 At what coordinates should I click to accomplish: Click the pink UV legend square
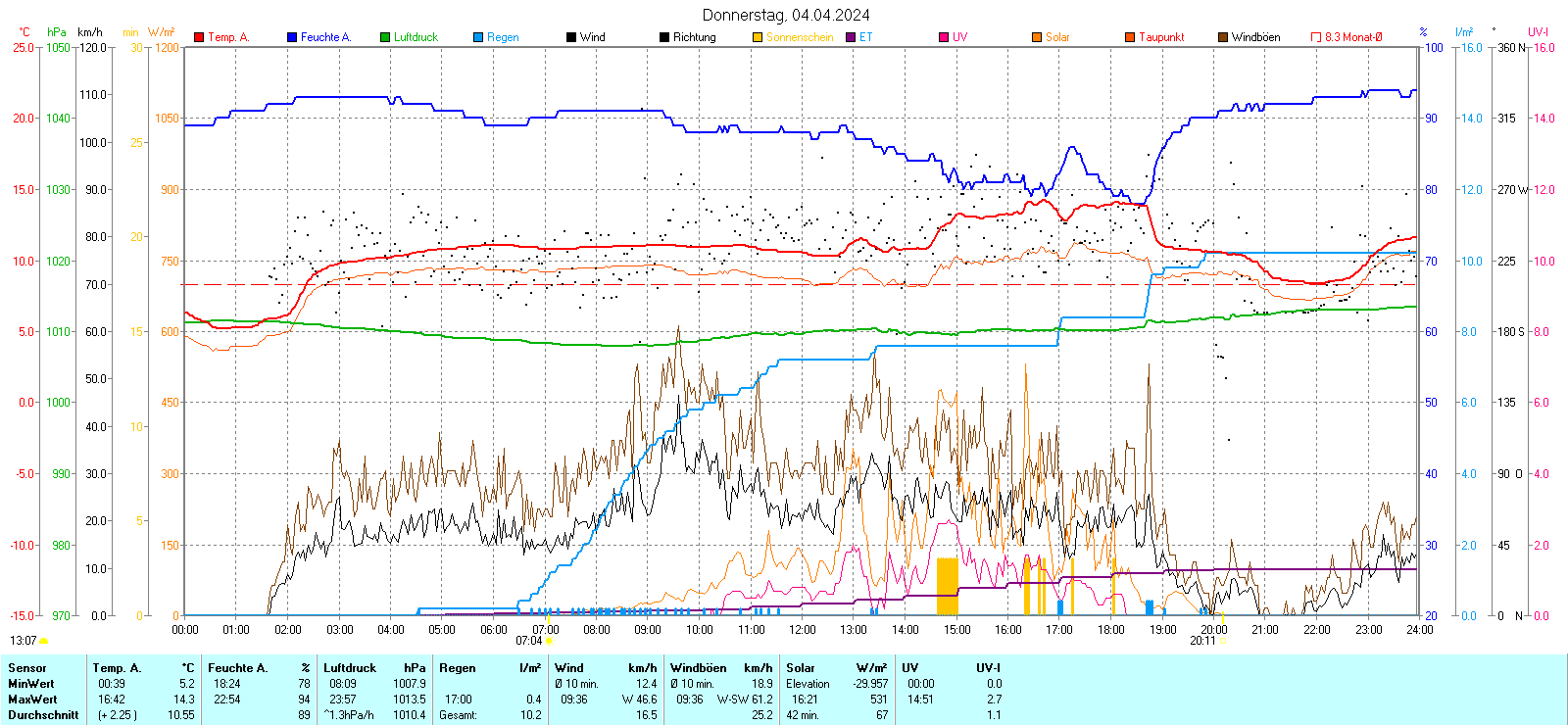[944, 37]
